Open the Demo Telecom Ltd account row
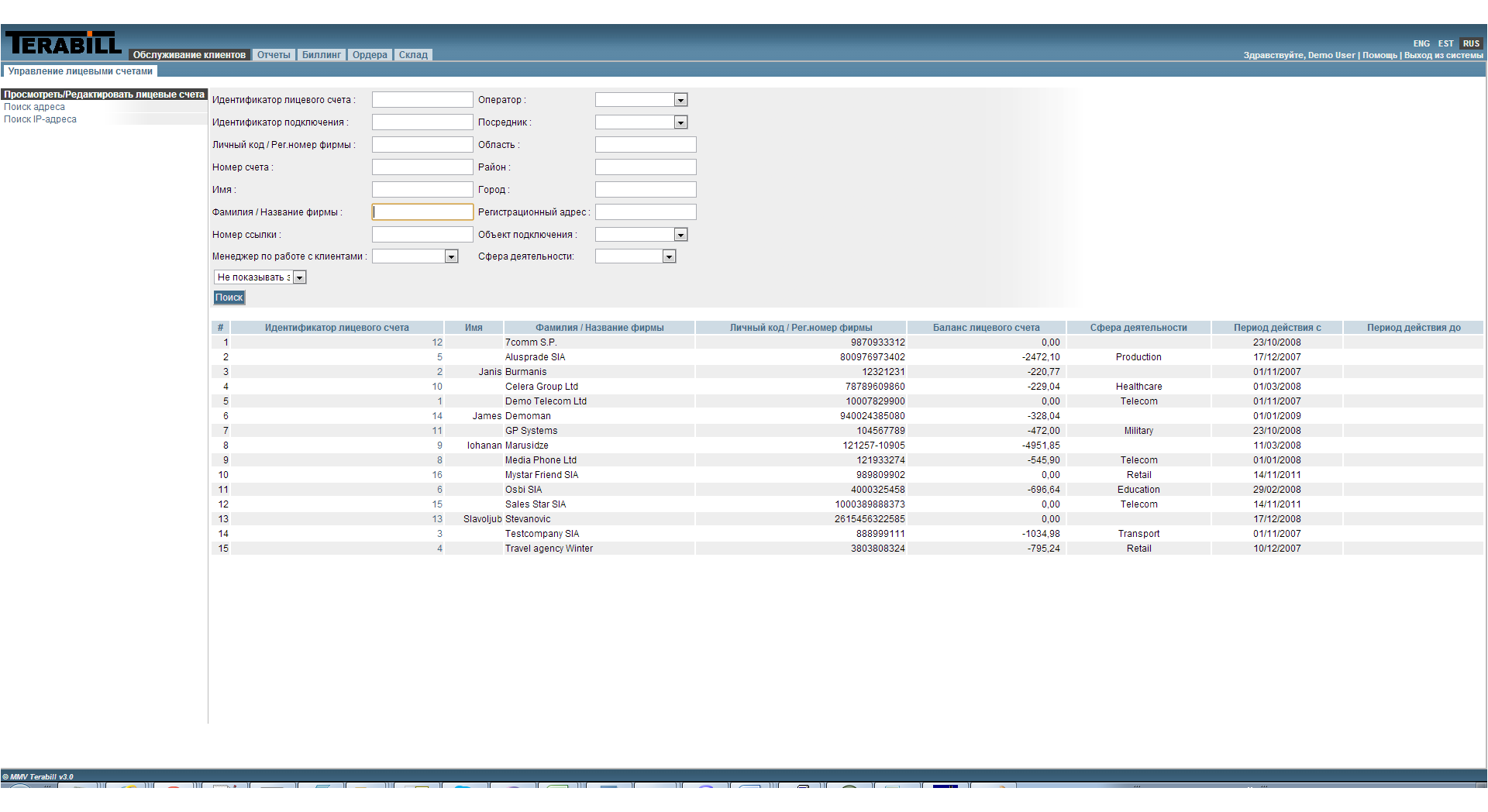The height and width of the screenshot is (812, 1488). pyautogui.click(x=546, y=401)
